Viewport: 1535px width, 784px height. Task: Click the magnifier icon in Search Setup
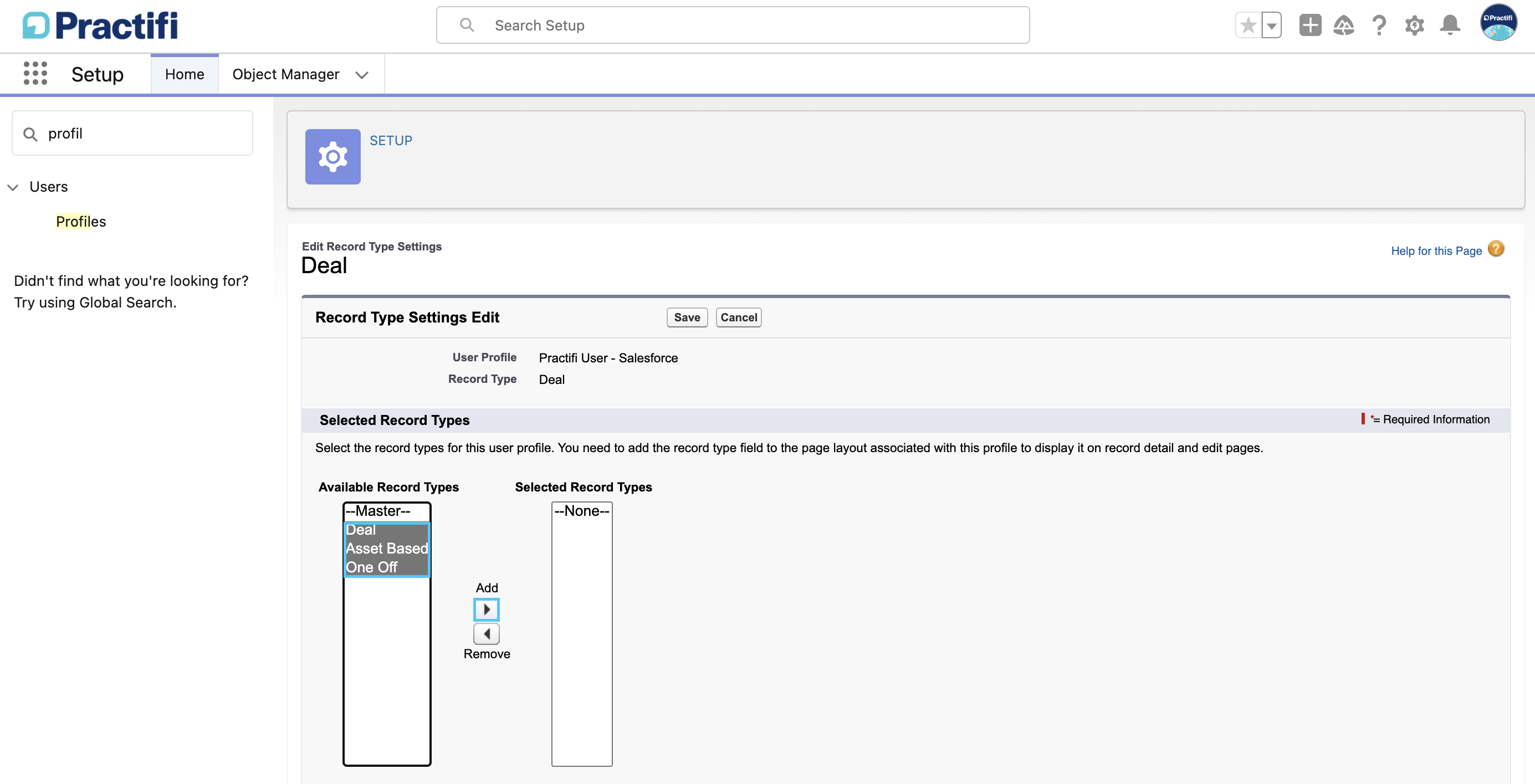(x=467, y=25)
